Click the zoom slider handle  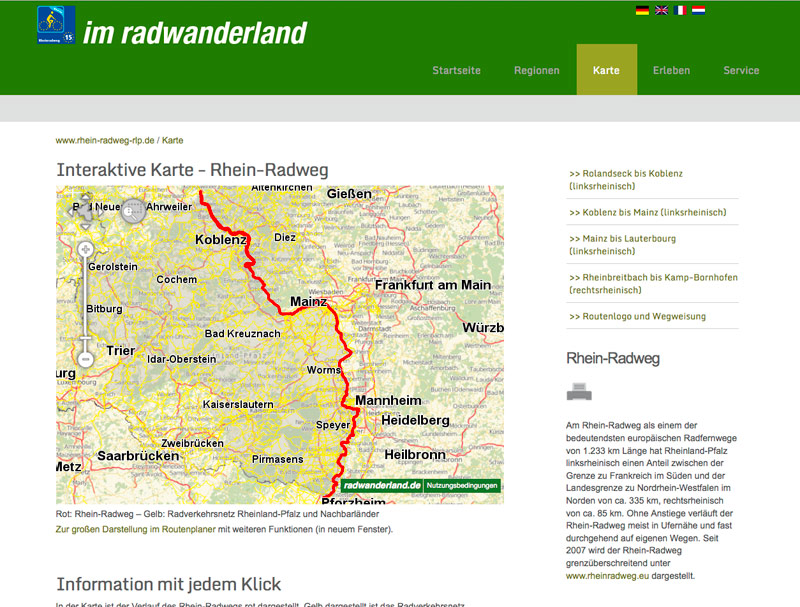click(85, 337)
